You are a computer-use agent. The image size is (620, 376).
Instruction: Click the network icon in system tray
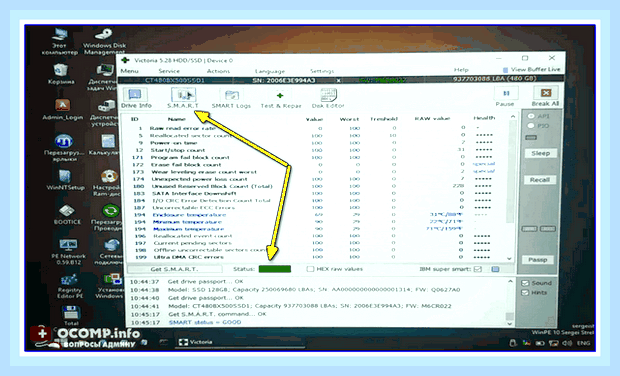click(x=553, y=343)
